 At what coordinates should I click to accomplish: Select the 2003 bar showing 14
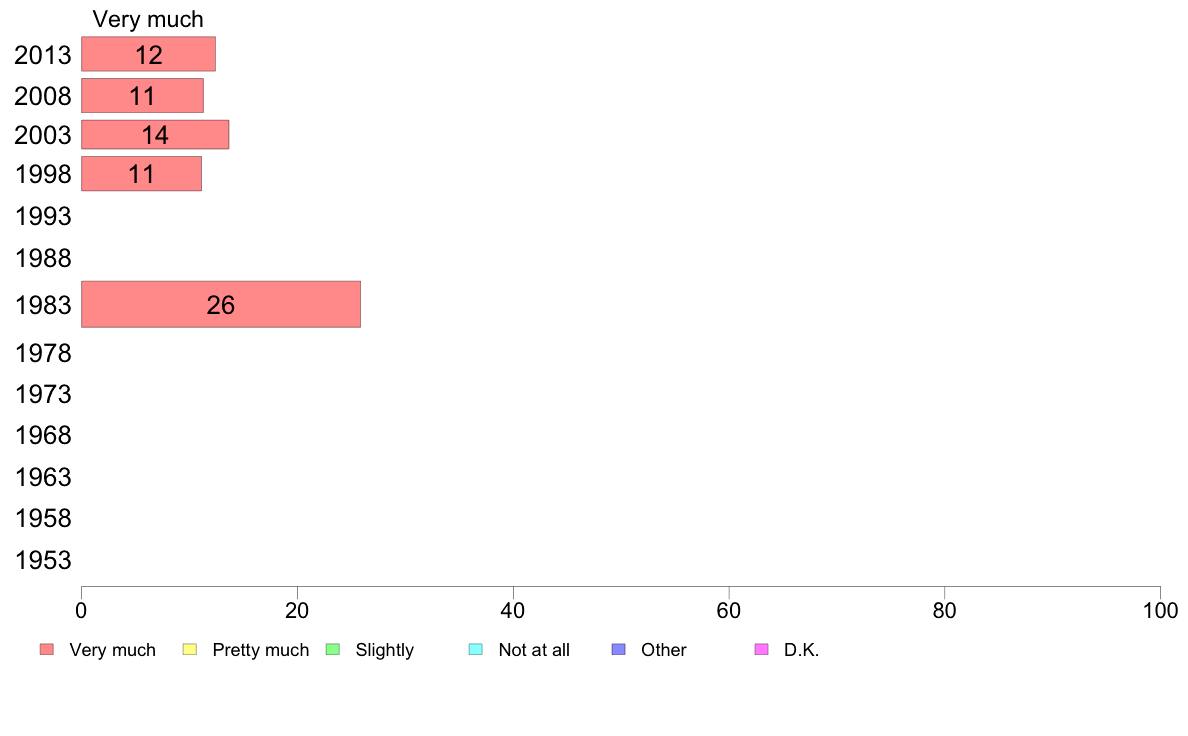point(155,135)
